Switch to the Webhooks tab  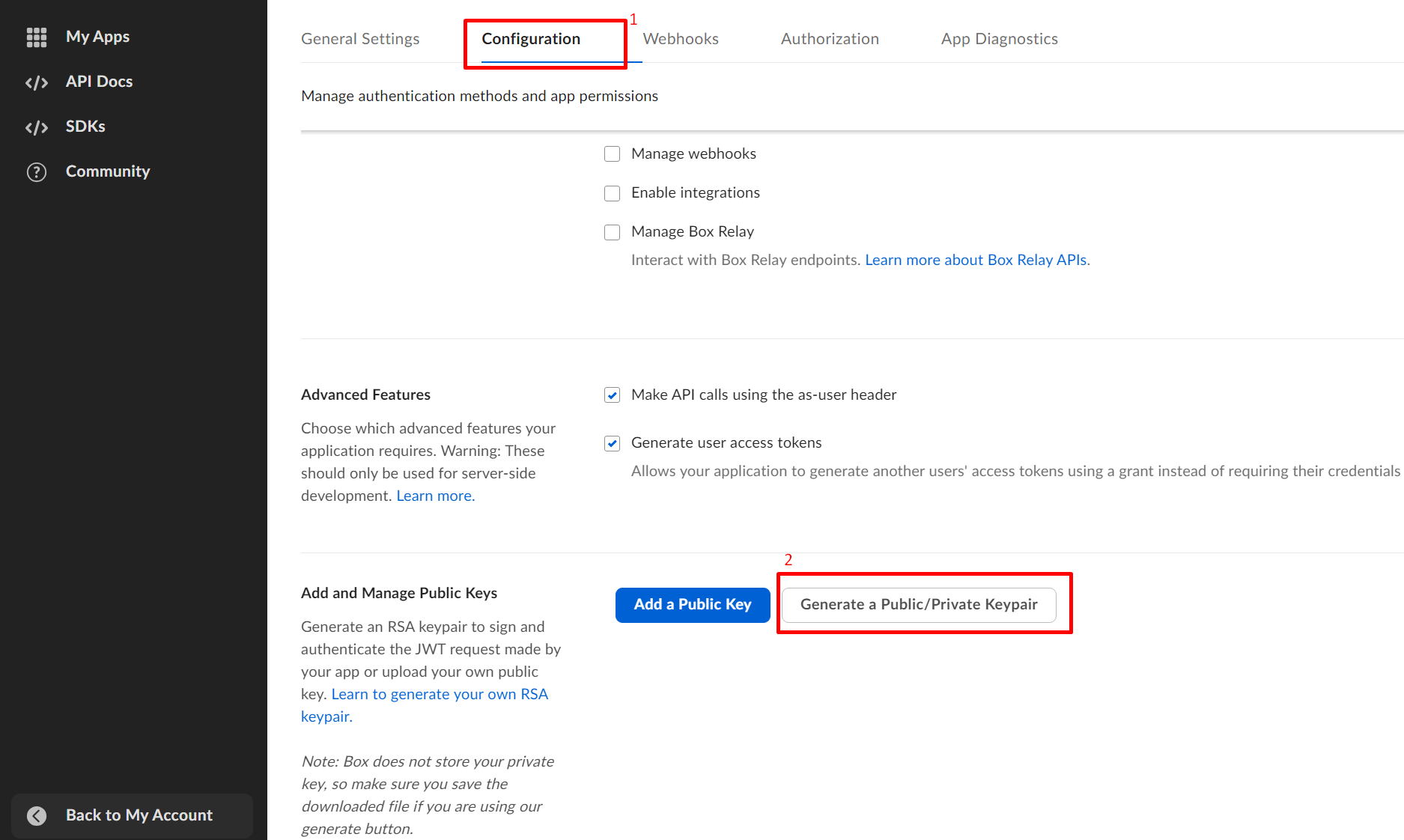pyautogui.click(x=680, y=39)
